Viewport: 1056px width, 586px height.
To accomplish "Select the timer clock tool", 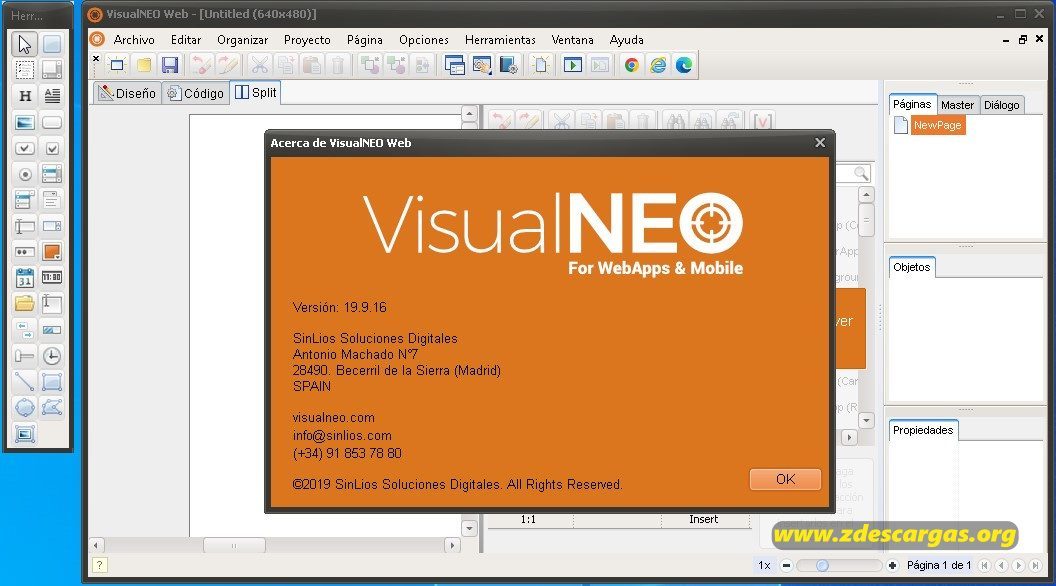I will tap(52, 356).
